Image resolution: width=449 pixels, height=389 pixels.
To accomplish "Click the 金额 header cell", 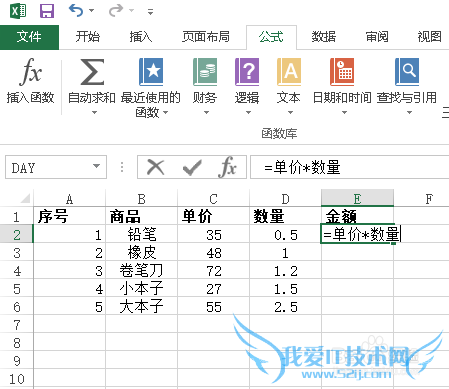I will (357, 216).
